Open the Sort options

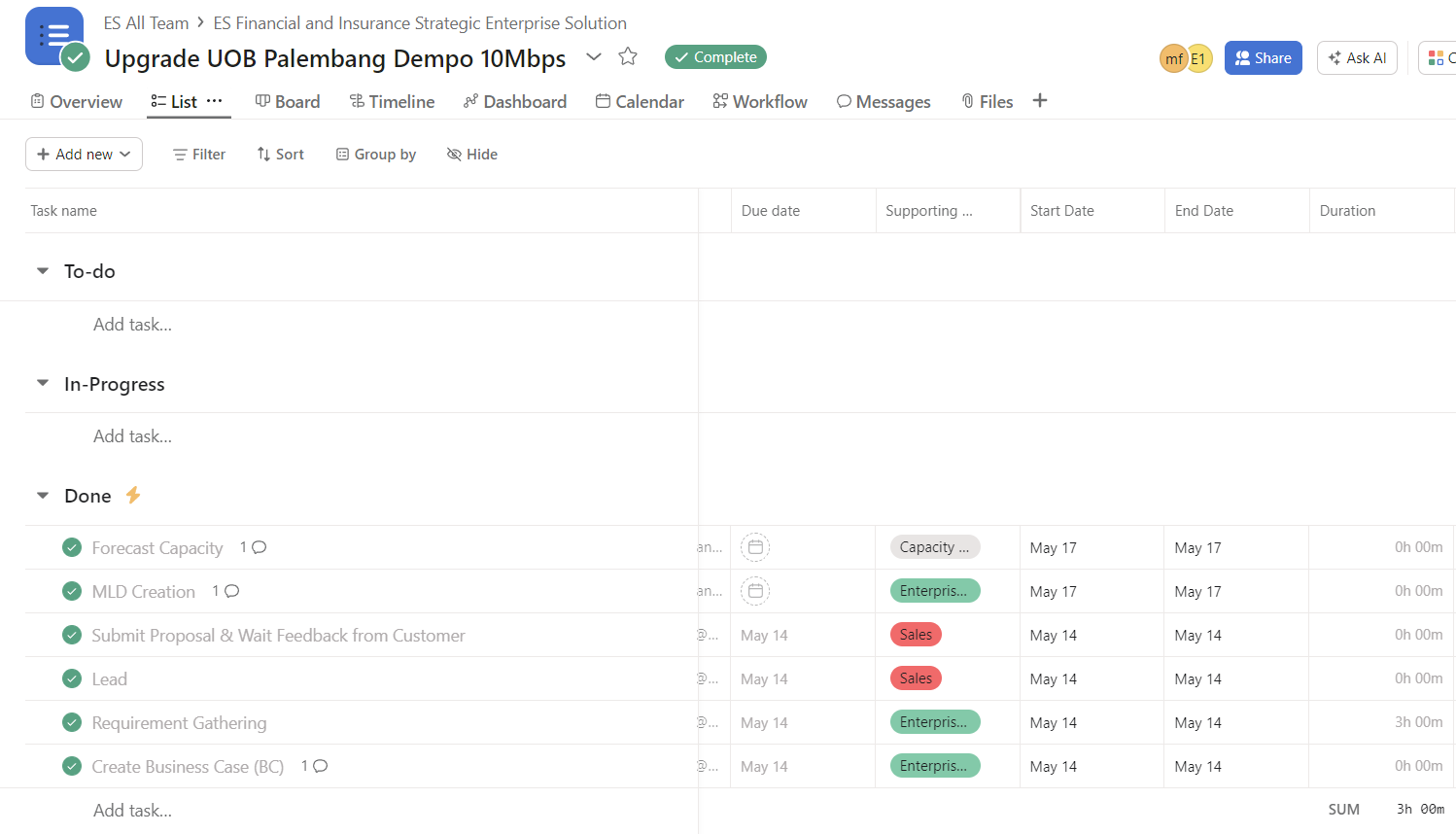pos(281,155)
